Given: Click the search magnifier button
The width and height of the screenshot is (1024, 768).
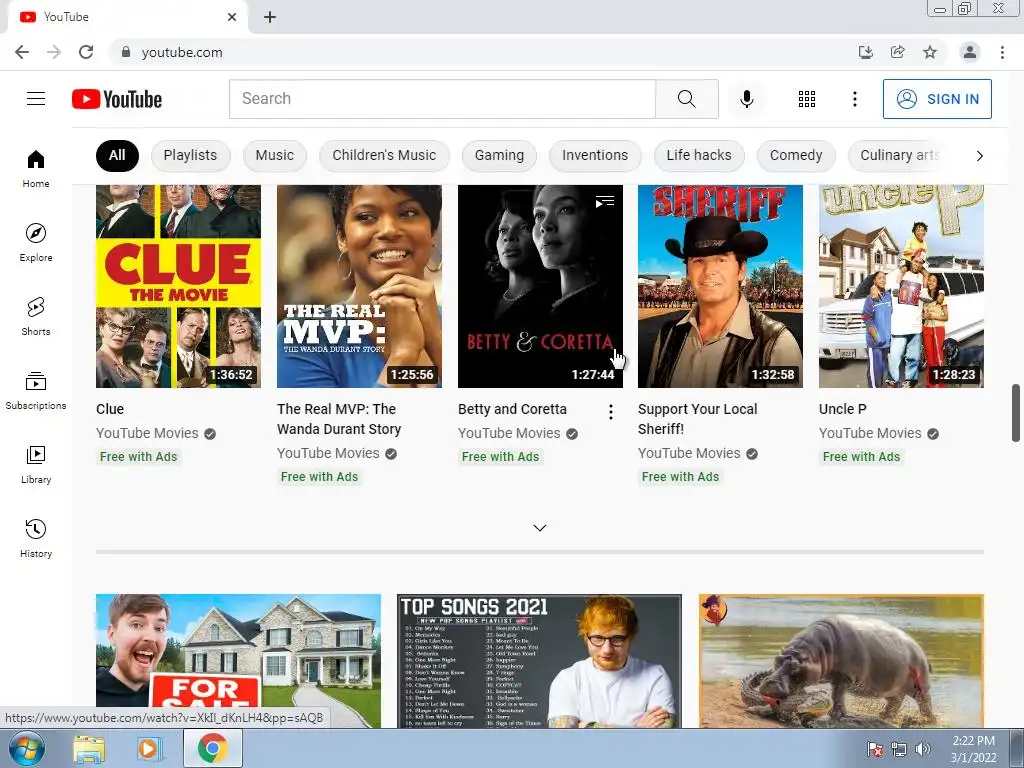Looking at the screenshot, I should click(x=686, y=99).
